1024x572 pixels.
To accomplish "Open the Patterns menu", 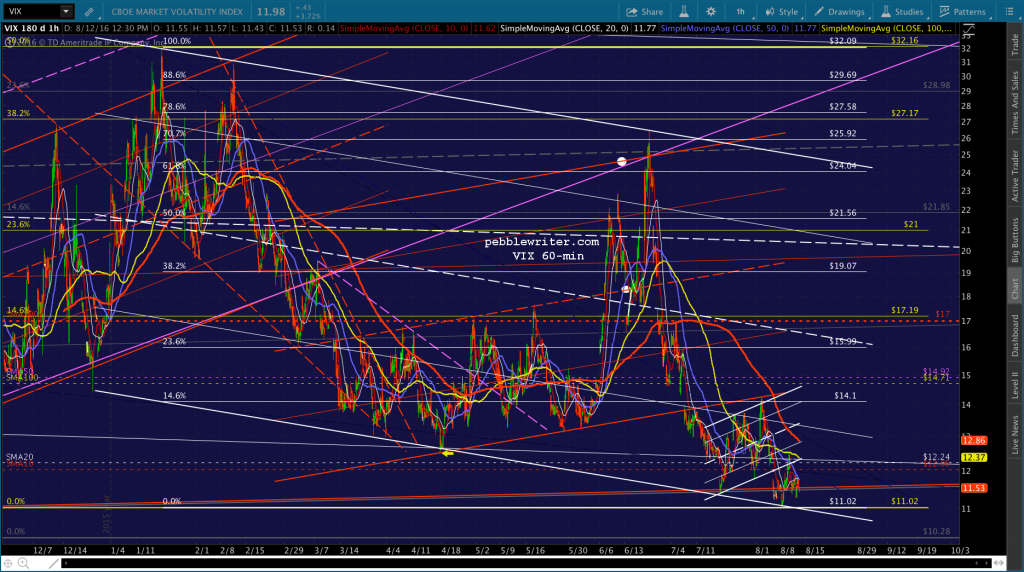I will coord(963,12).
